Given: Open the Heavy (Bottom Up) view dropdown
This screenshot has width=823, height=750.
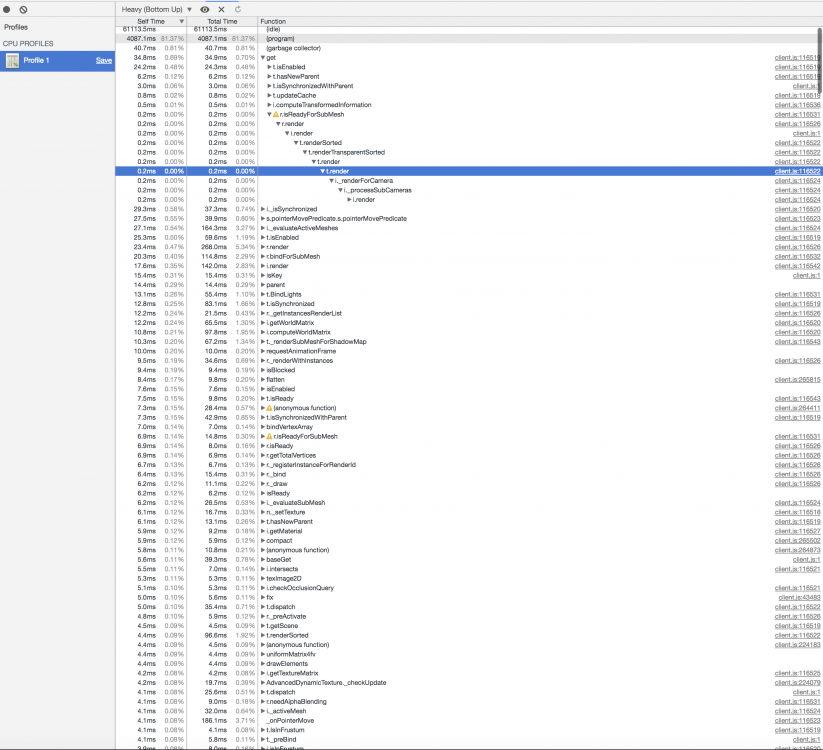Looking at the screenshot, I should tap(156, 8).
